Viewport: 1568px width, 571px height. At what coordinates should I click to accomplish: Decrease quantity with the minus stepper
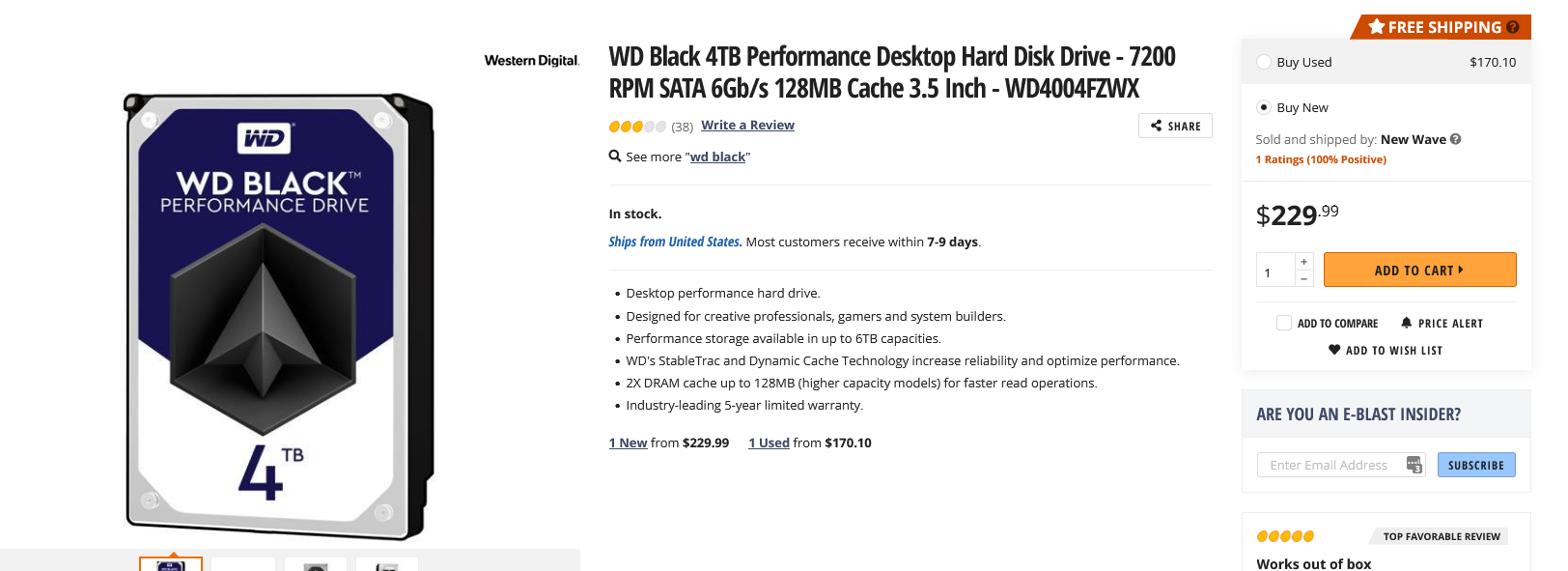1303,279
